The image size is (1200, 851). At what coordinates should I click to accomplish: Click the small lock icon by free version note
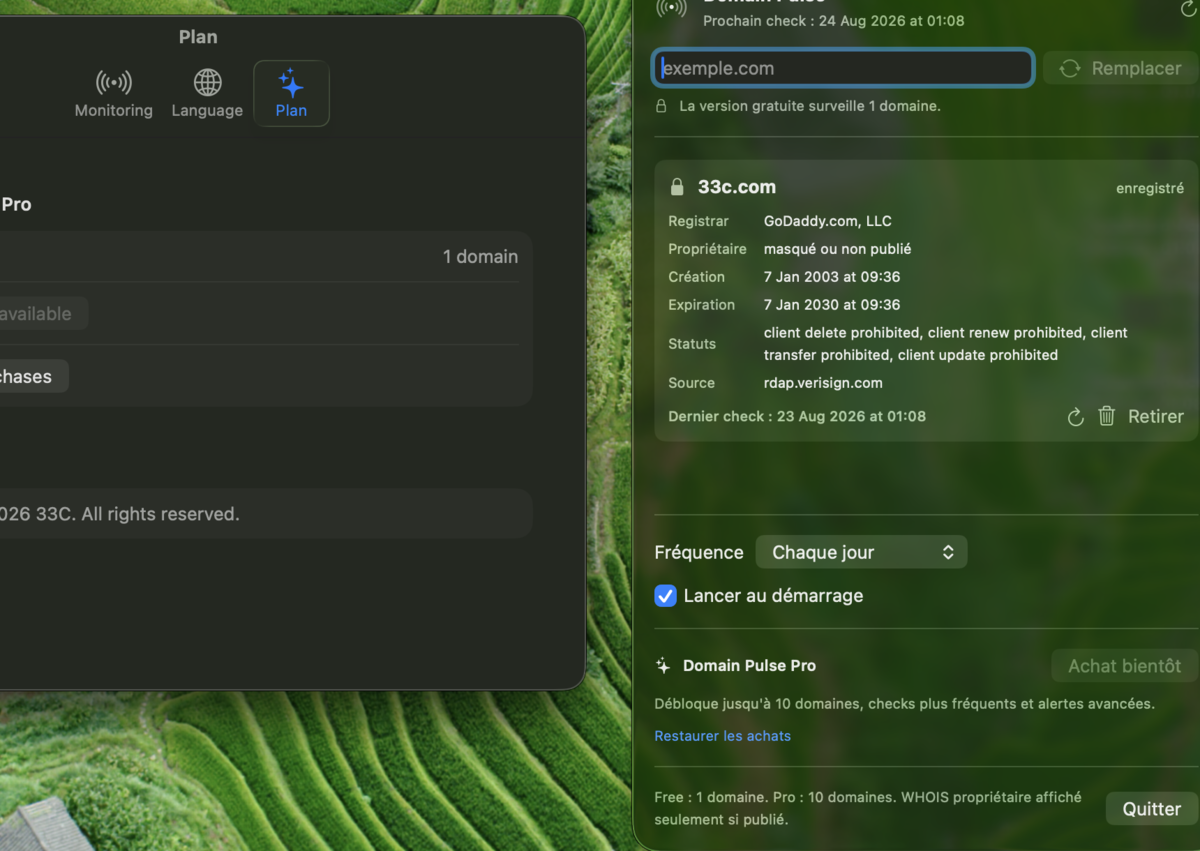[661, 106]
